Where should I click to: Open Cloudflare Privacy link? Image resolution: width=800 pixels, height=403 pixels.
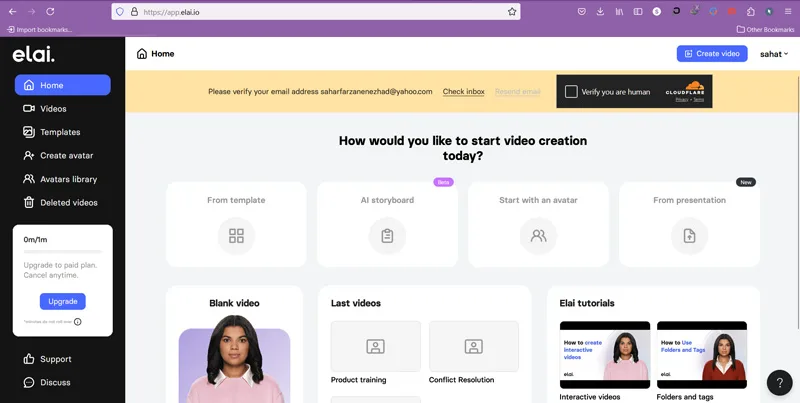point(681,99)
